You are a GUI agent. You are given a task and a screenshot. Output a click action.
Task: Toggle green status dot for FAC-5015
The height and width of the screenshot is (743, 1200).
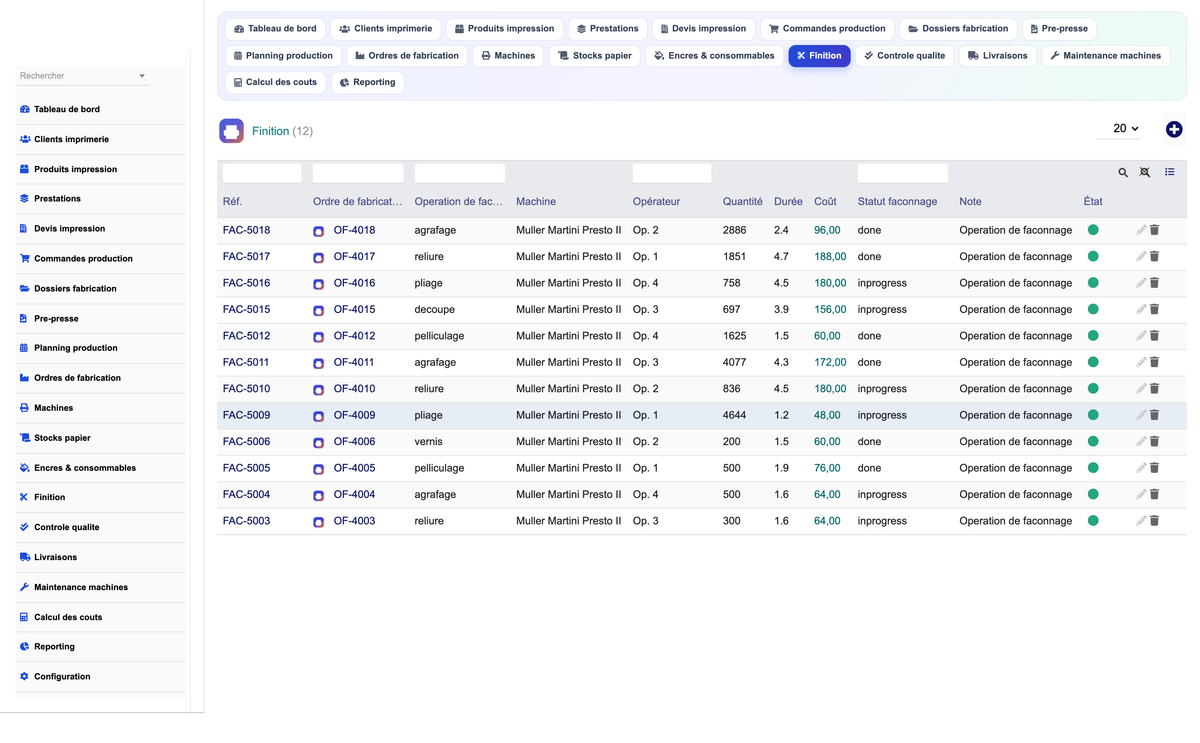1093,309
